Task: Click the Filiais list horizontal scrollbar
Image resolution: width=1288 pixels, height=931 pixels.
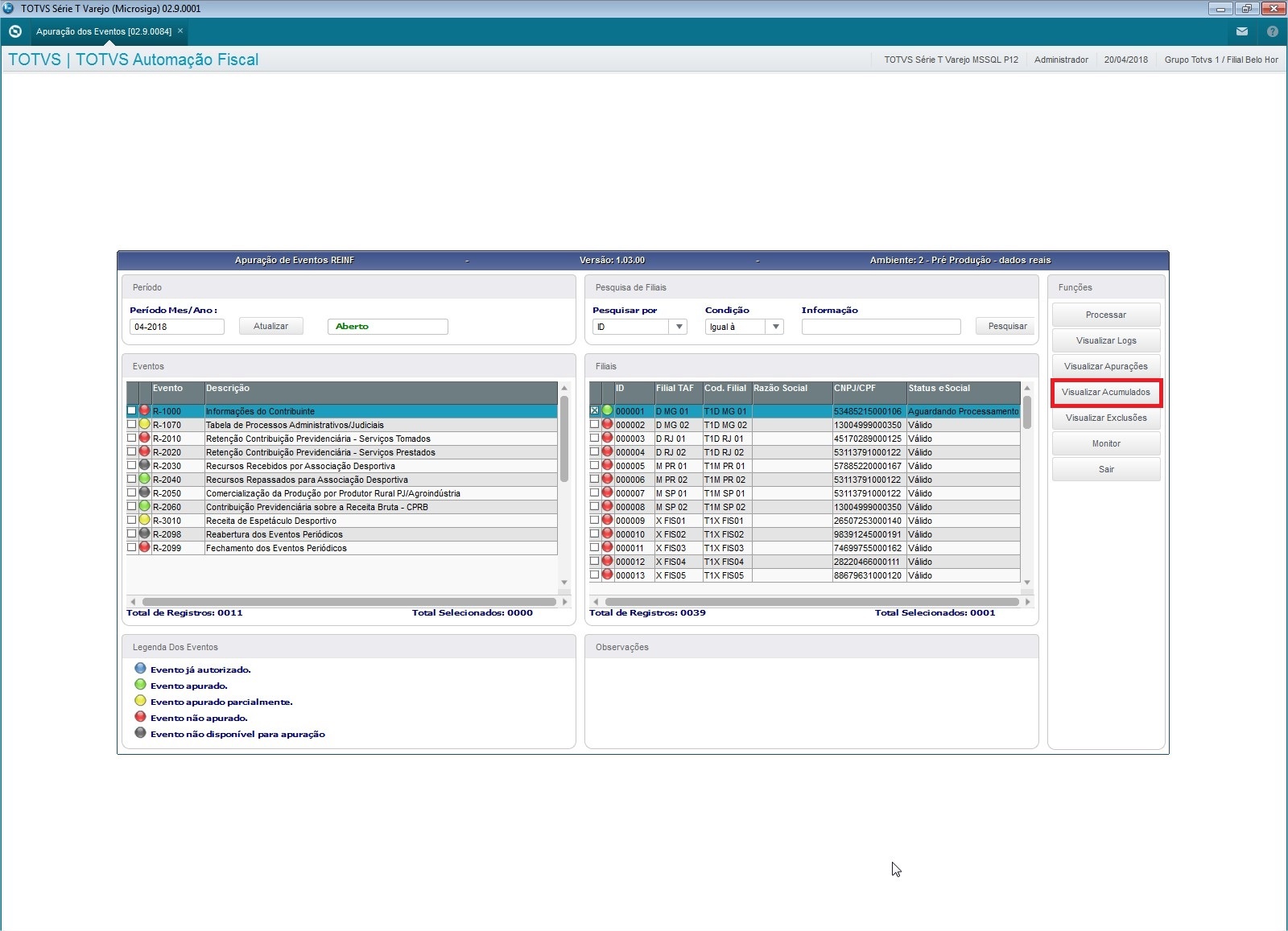Action: pyautogui.click(x=811, y=602)
